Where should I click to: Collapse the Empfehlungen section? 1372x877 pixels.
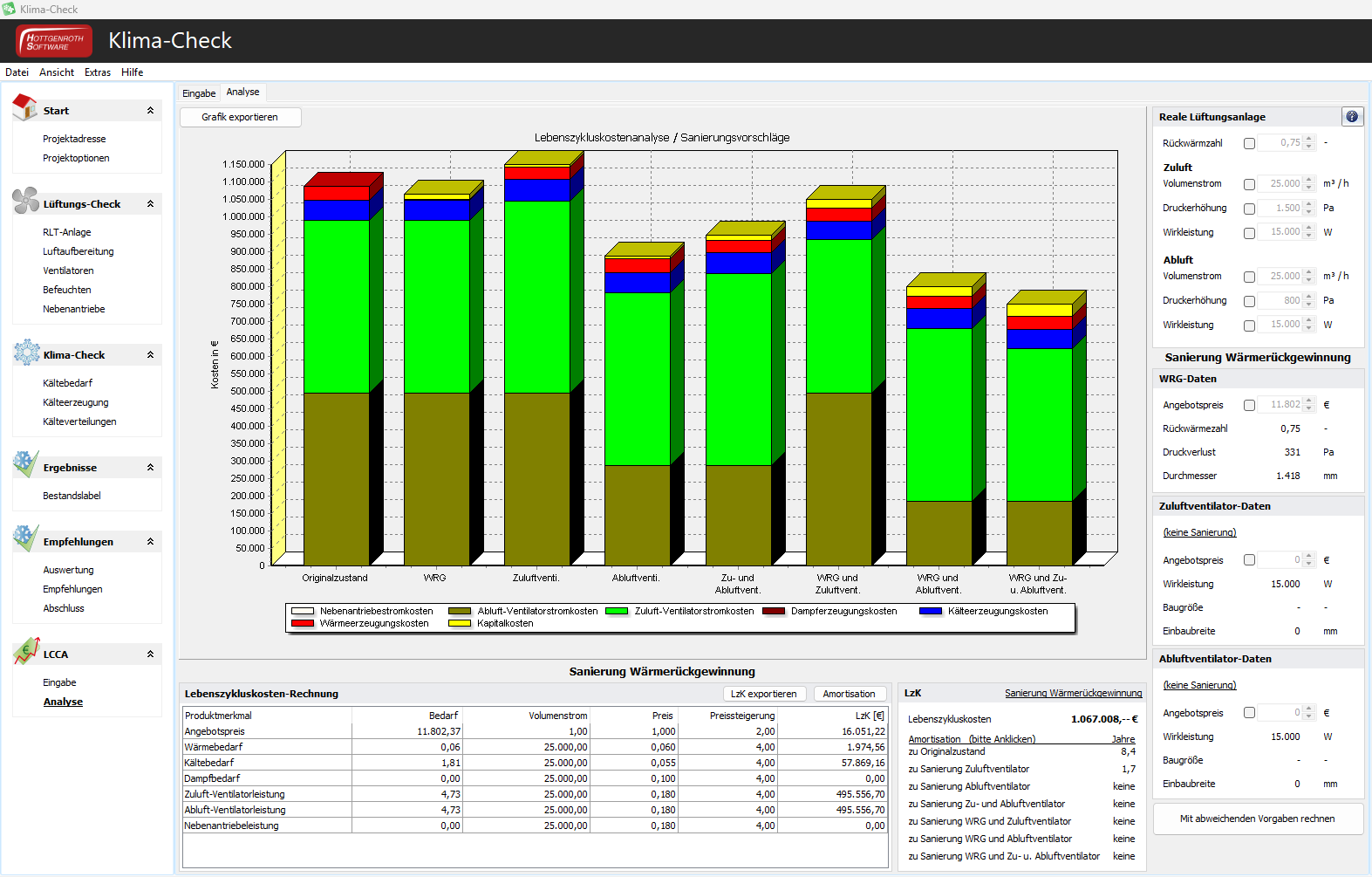pos(150,542)
